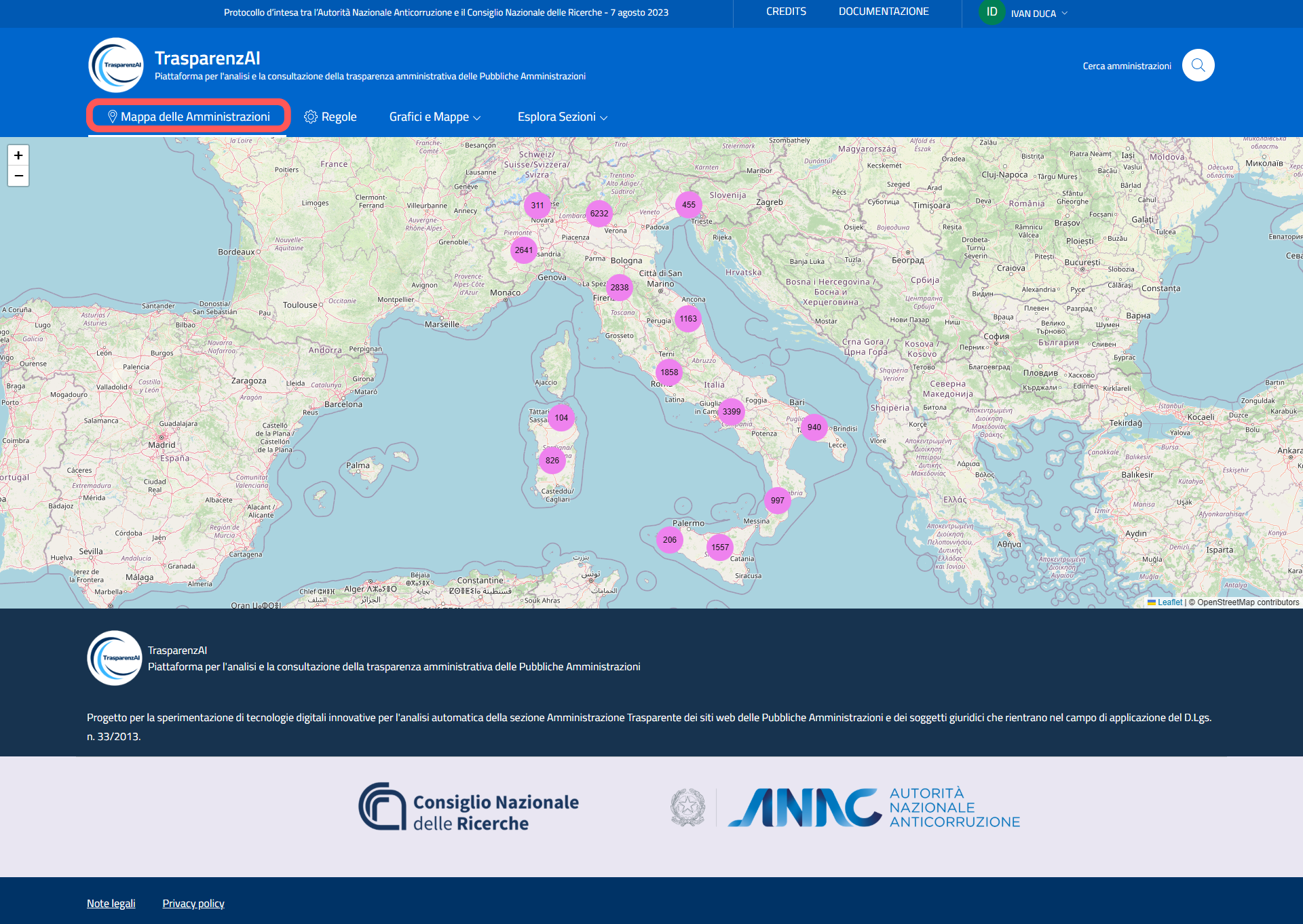Open the 206 cluster marker in western Sicily
Screen dimensions: 1303x924
[670, 539]
